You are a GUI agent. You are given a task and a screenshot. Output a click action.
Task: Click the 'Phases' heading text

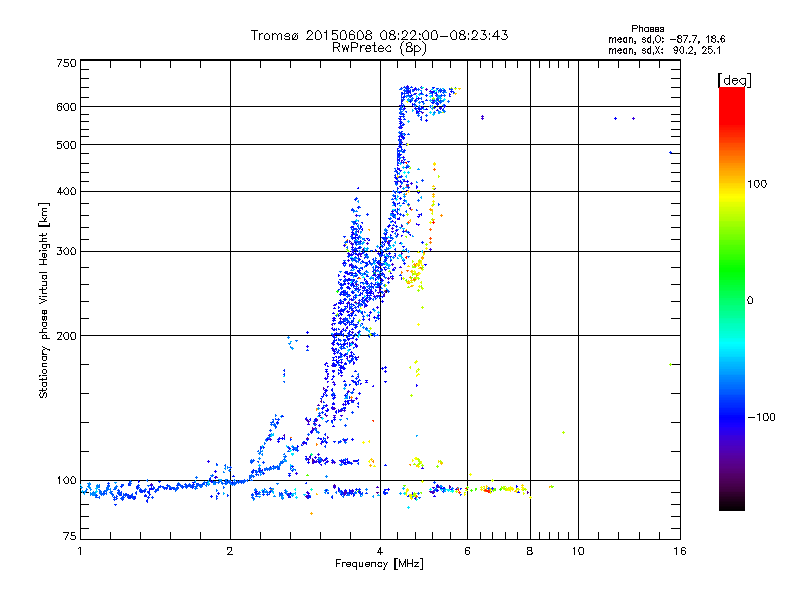point(647,29)
